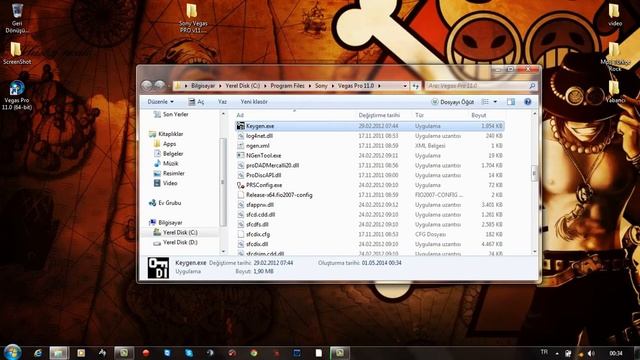
Task: Go to Yerel Disk (C:) breadcrumb
Action: pos(242,86)
